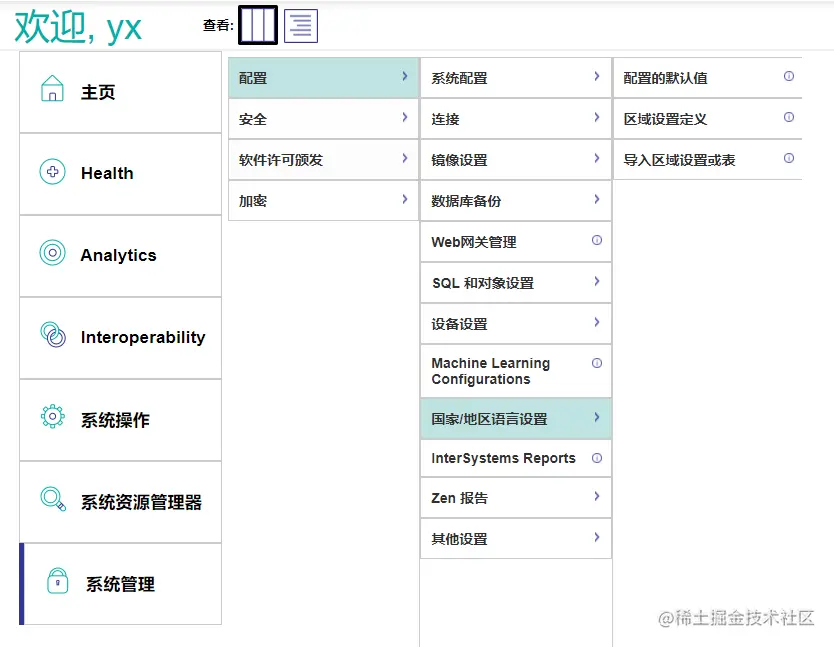Open InterSystems Reports entry

tap(503, 458)
